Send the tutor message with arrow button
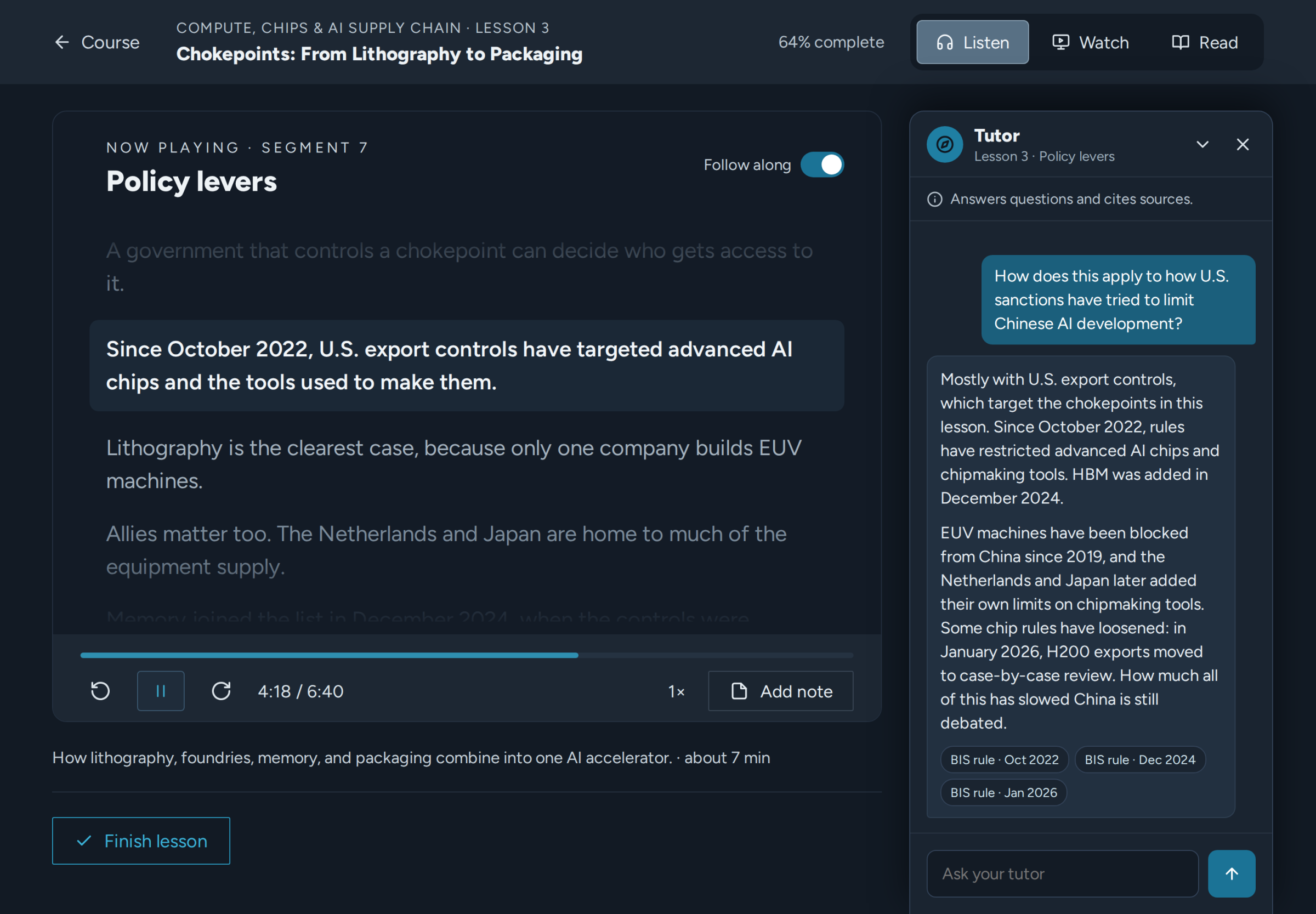This screenshot has width=1316, height=914. click(x=1231, y=873)
